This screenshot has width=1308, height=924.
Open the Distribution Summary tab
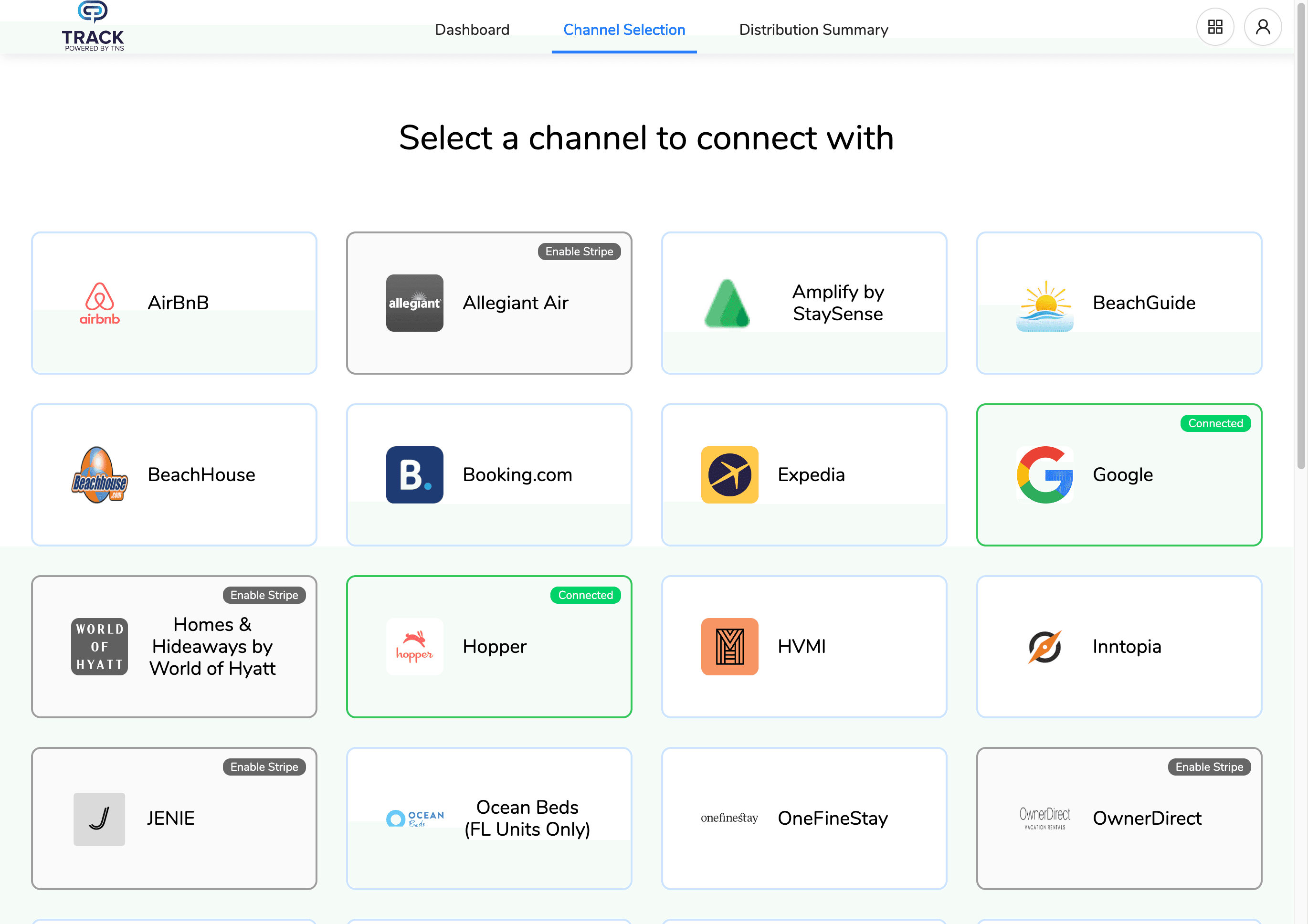(813, 30)
